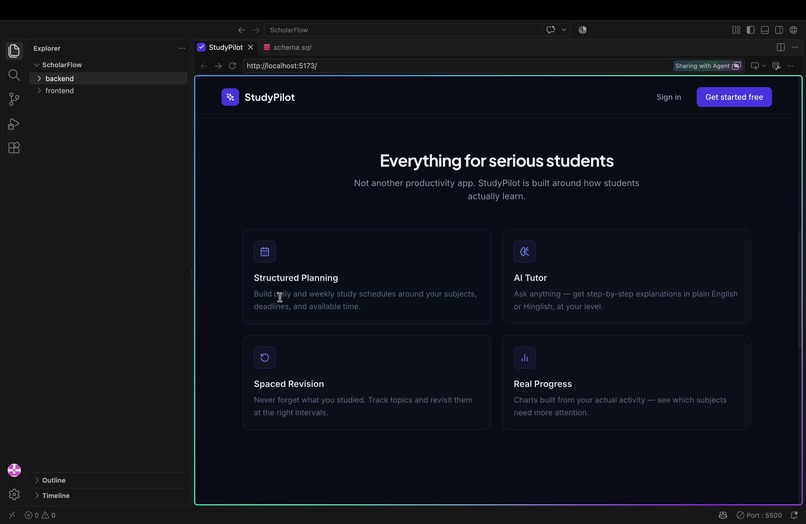806x524 pixels.
Task: Open the browser dev tools icon
Action: 776,66
